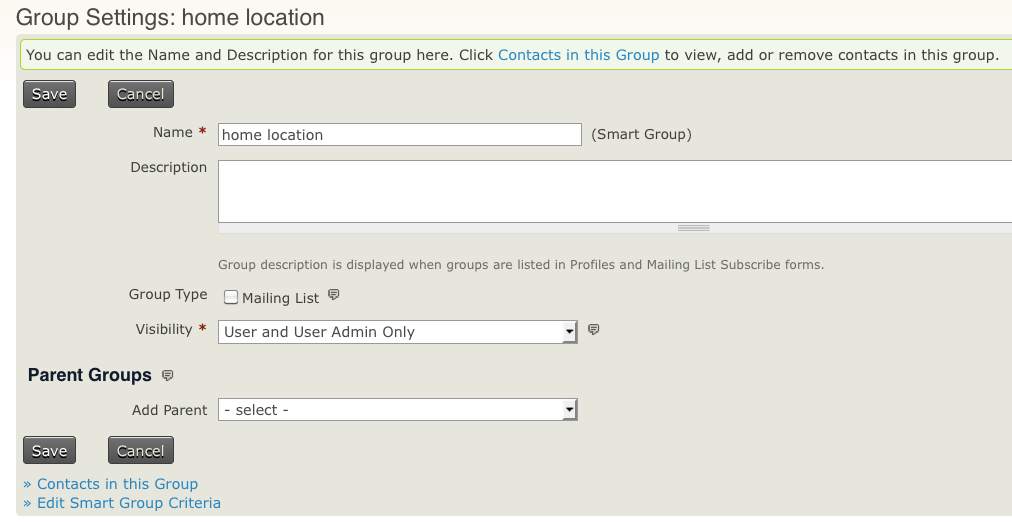This screenshot has height=523, width=1012.
Task: Grab the Description box resize handle
Action: click(692, 228)
